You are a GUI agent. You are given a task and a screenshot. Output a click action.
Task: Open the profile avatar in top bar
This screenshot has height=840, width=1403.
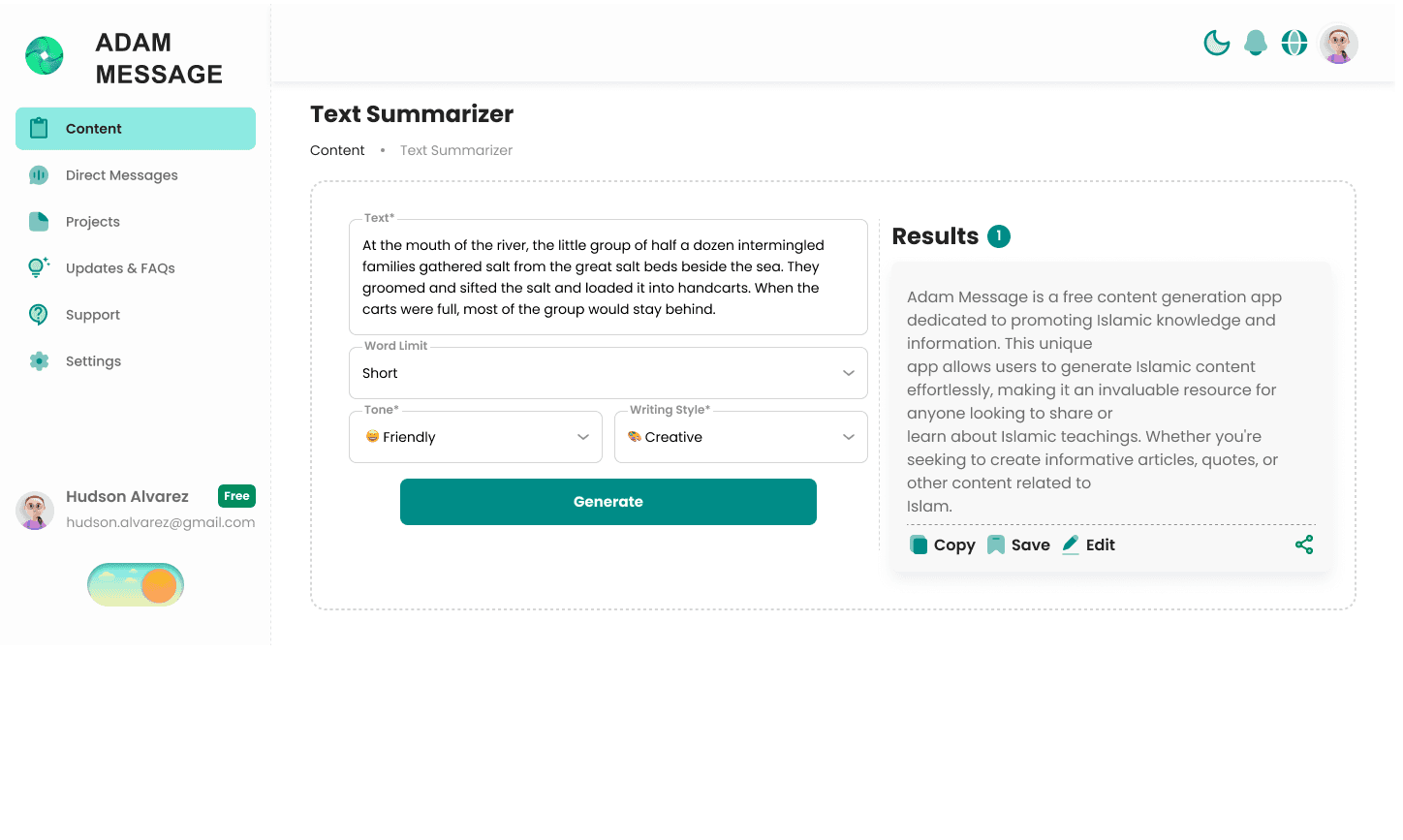(1339, 44)
